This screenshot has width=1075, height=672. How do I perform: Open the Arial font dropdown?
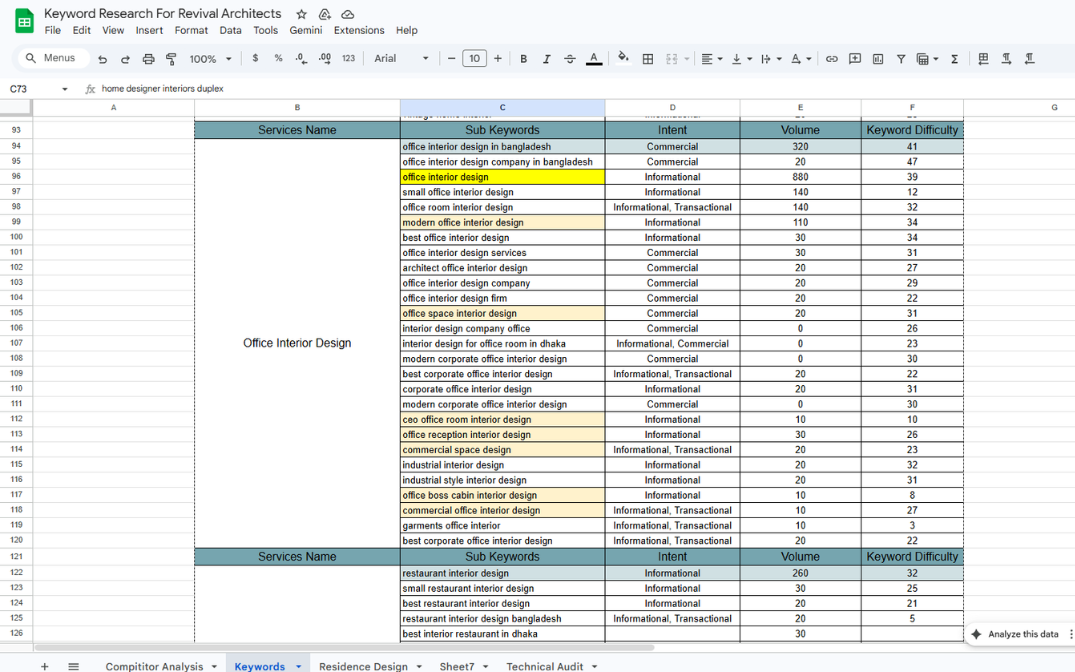pos(401,59)
